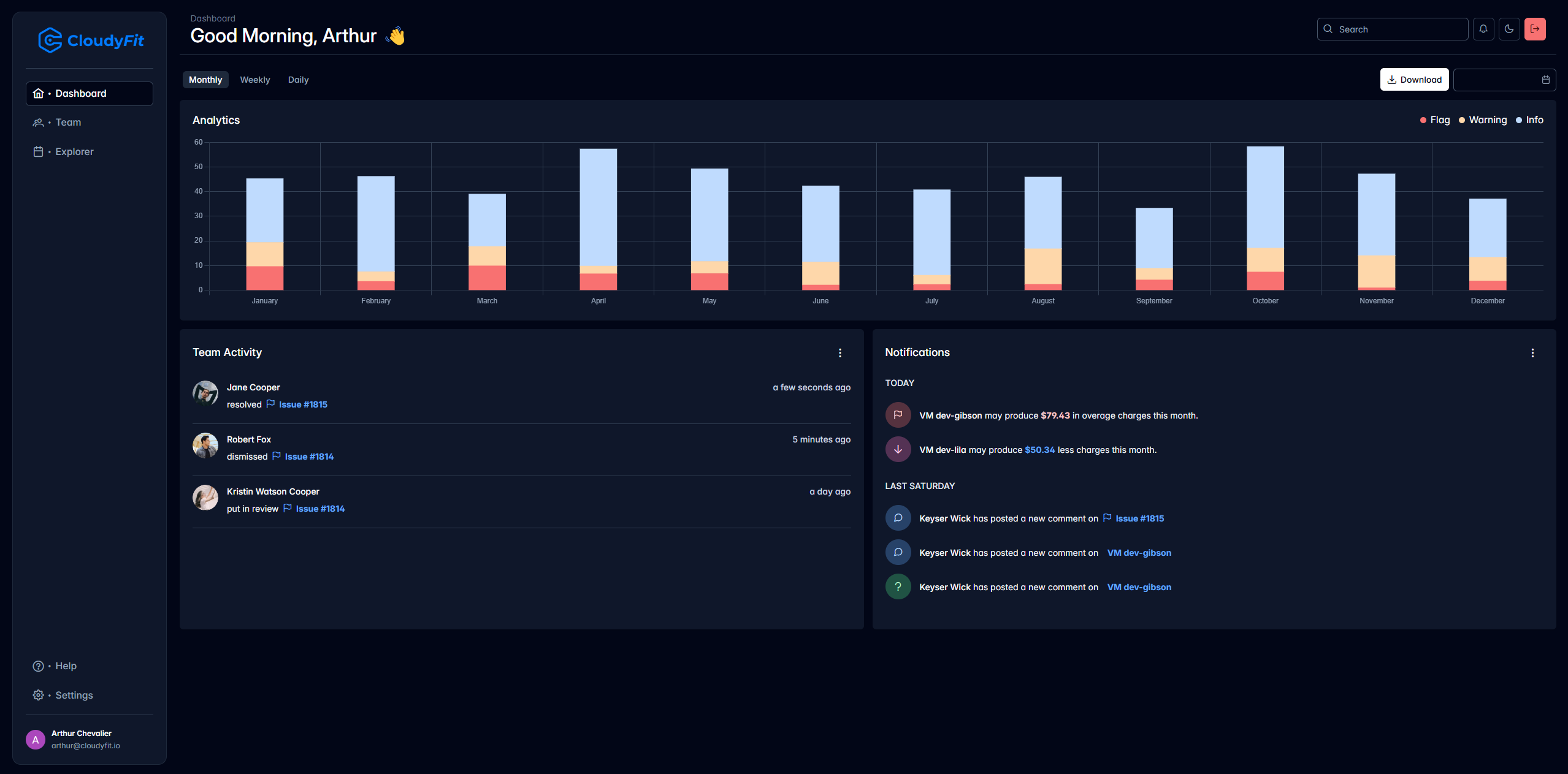Expand the Team Activity options menu
This screenshot has height=774, width=1568.
point(840,352)
